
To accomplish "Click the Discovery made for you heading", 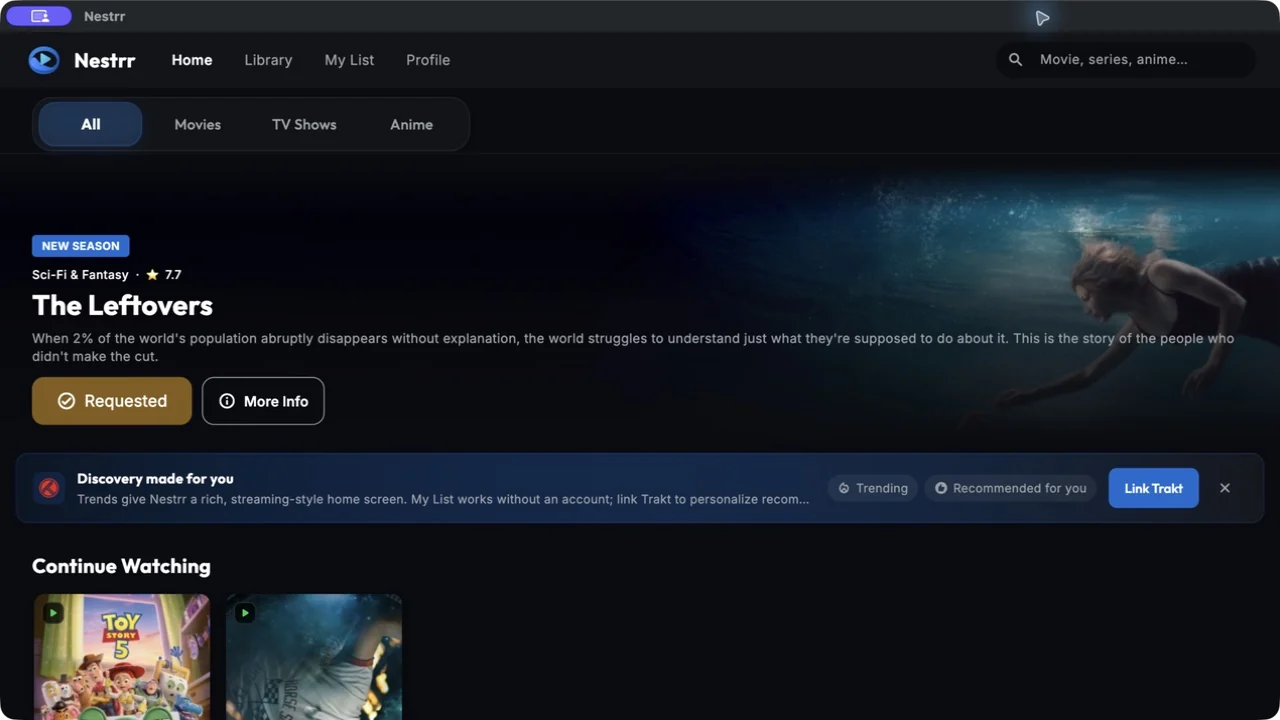I will click(155, 479).
